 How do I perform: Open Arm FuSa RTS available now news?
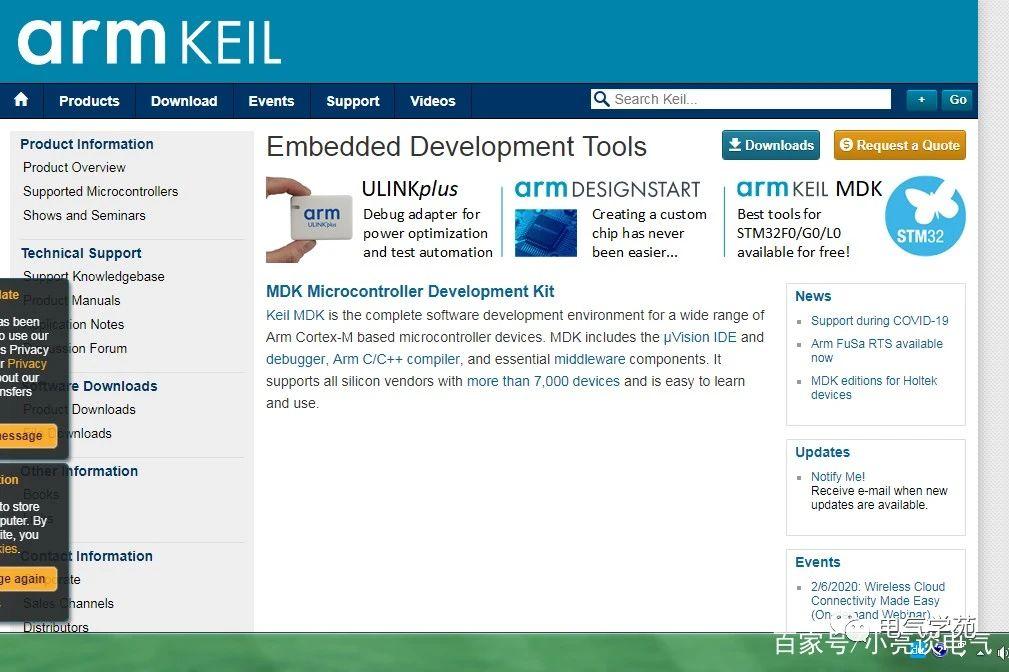[x=876, y=350]
